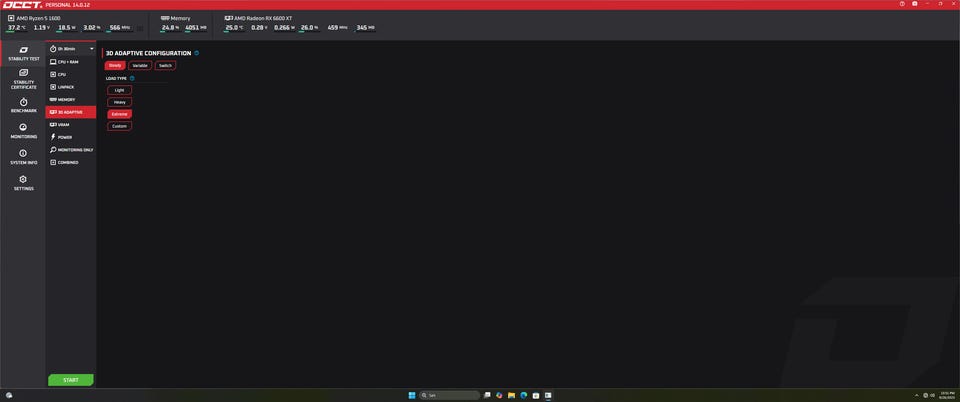
Task: Click the CPU power 18.5 W reading
Action: point(66,28)
